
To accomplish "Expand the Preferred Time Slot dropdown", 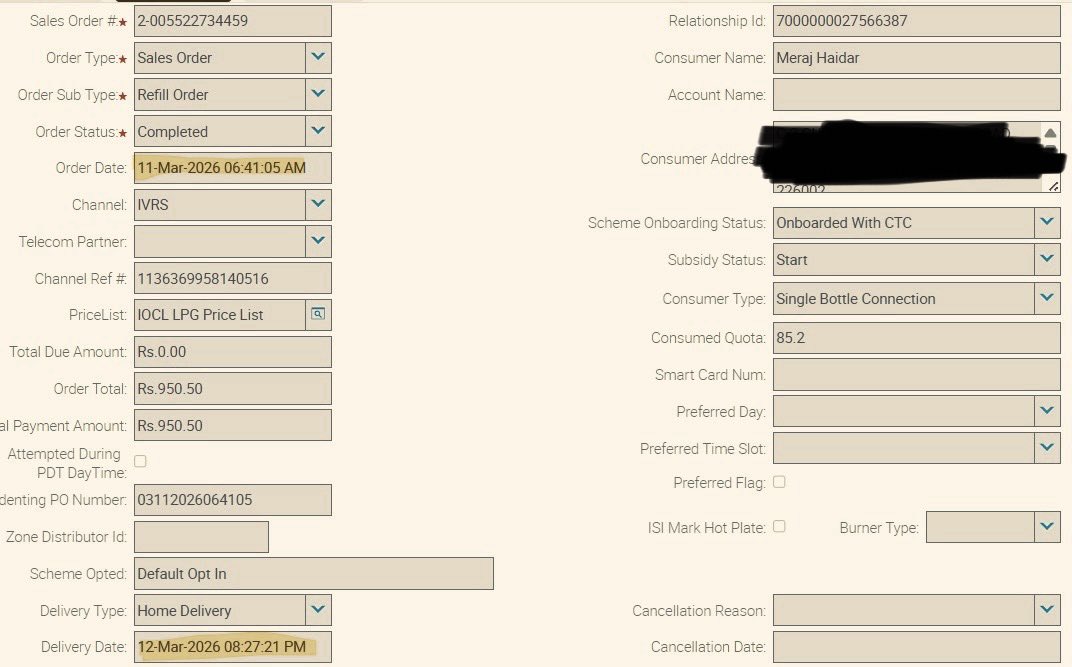I will pos(1047,448).
